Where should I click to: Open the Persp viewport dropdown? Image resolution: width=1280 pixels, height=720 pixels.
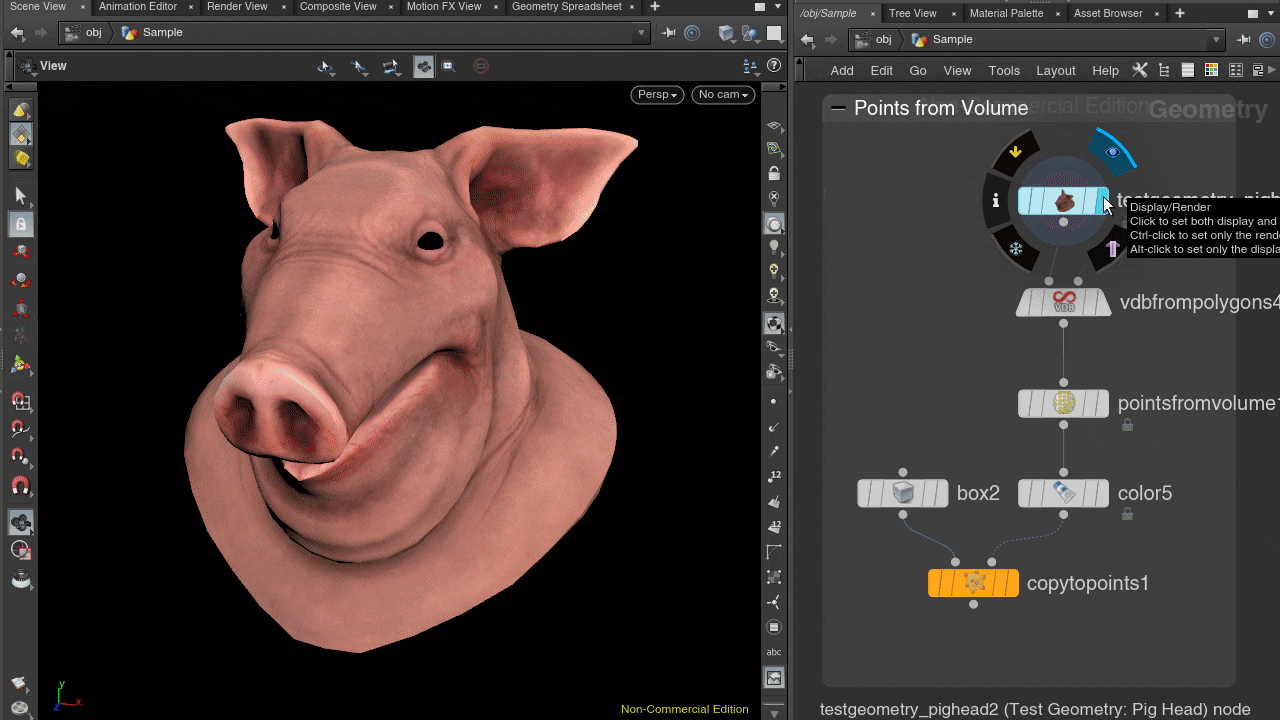(658, 94)
